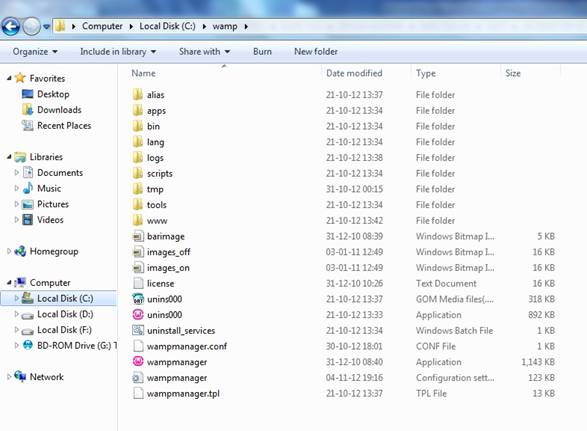Sort by the Name column header

coord(143,73)
